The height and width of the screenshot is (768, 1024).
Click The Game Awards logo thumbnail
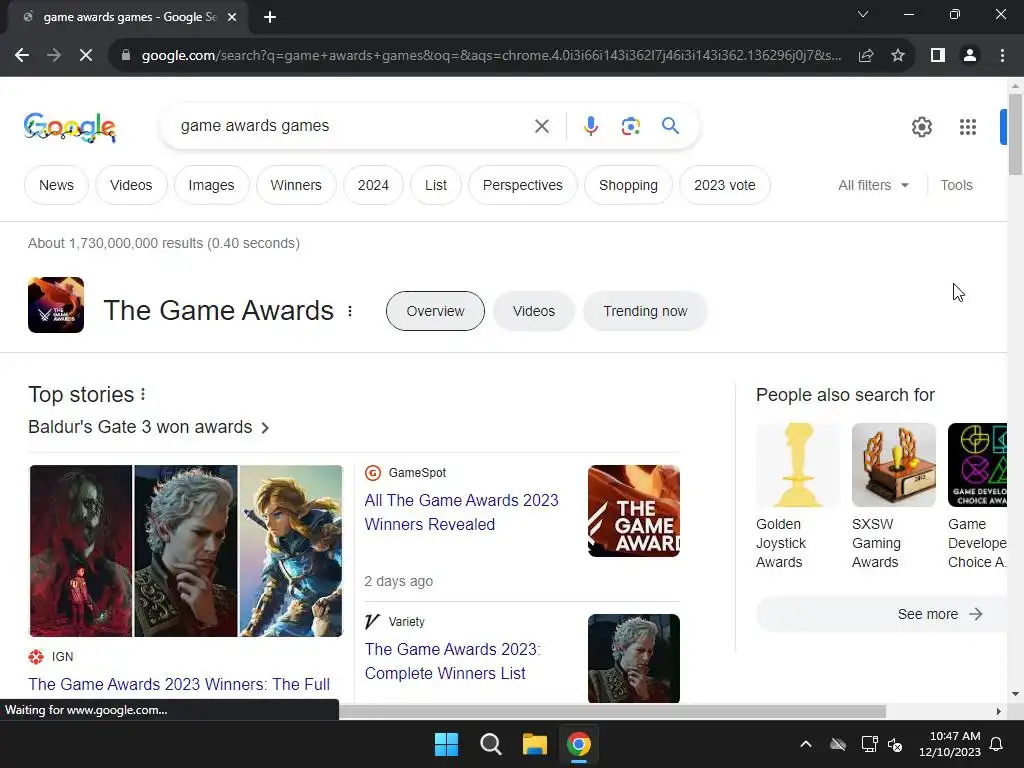coord(56,305)
